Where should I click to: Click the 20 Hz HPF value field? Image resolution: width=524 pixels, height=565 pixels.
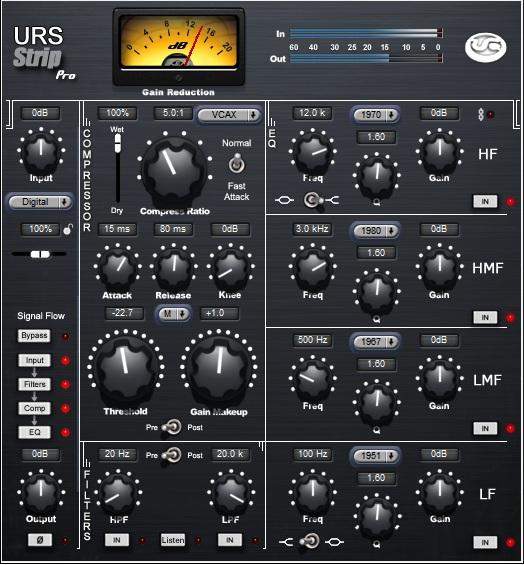tap(117, 454)
